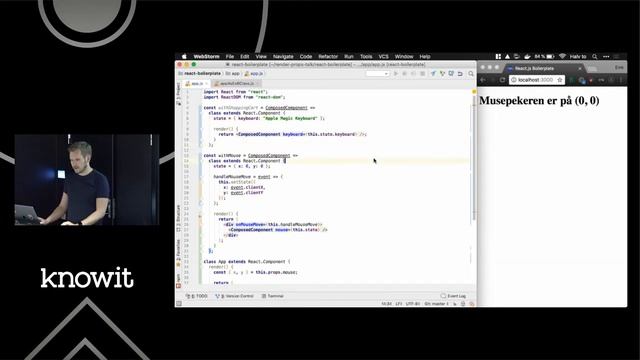
Task: Click the browser Reload icon
Action: tap(502, 80)
